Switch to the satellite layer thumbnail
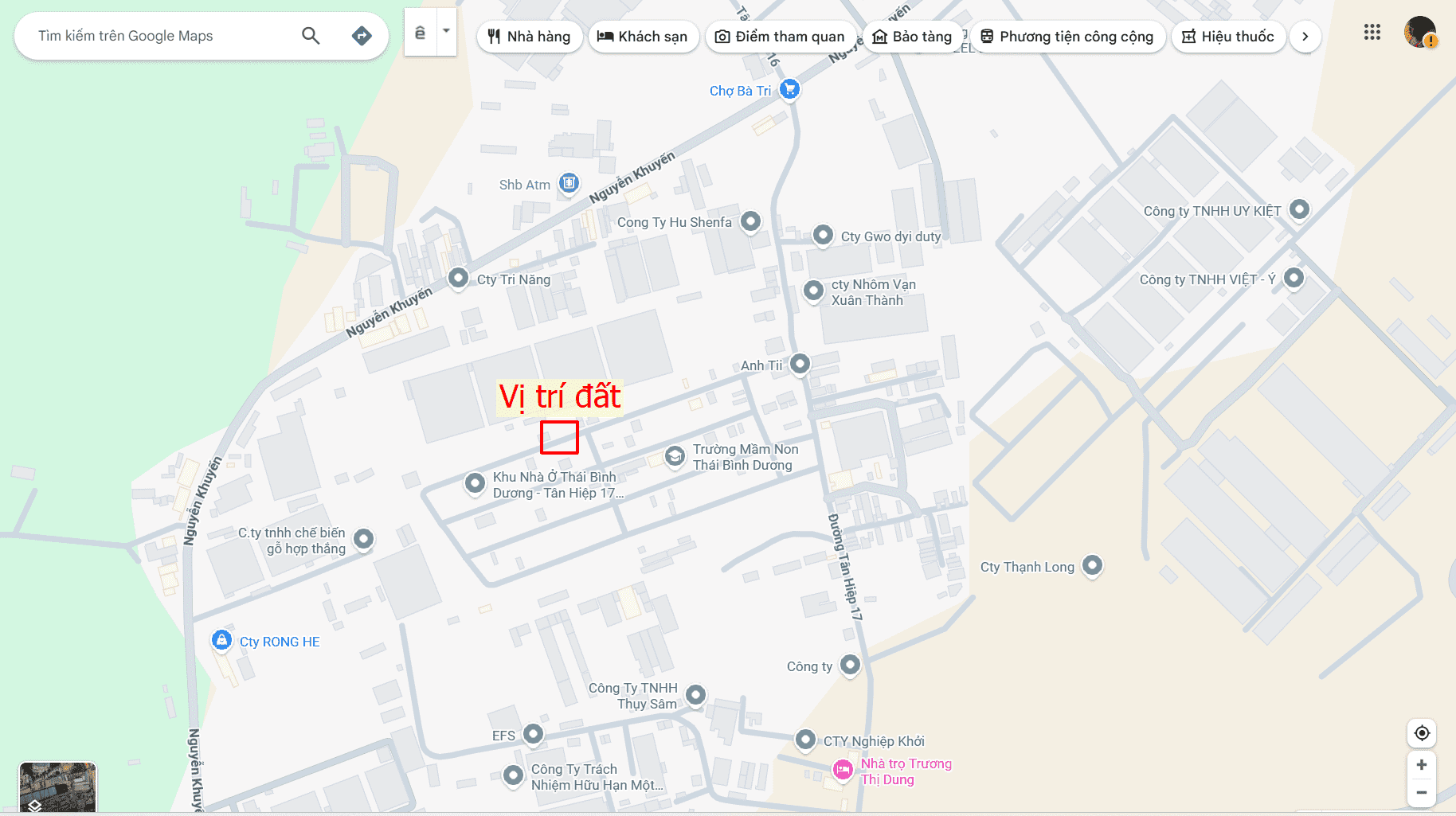This screenshot has height=816, width=1456. coord(57,787)
